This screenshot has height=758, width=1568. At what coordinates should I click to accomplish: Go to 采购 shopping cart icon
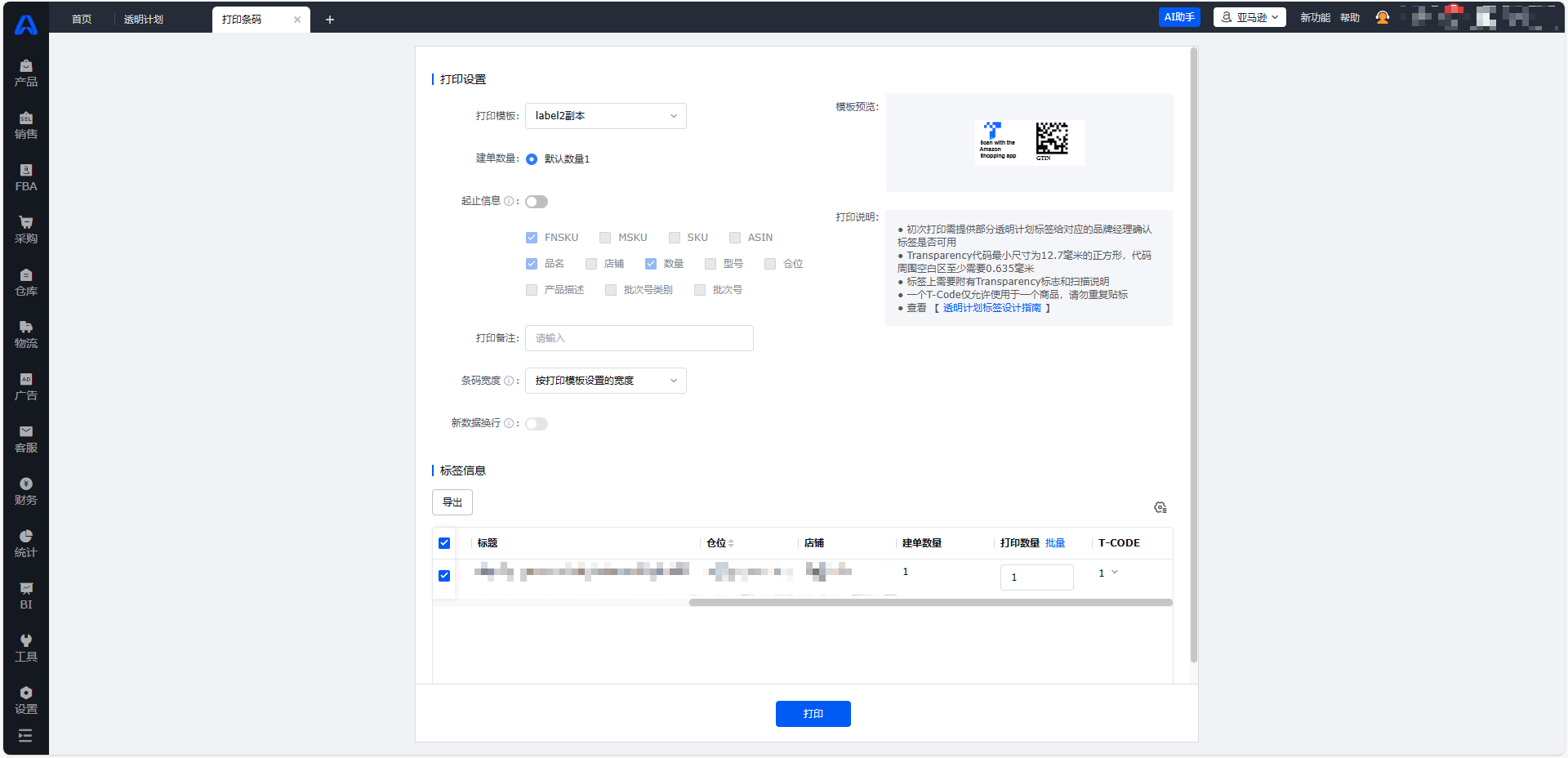coord(26,230)
